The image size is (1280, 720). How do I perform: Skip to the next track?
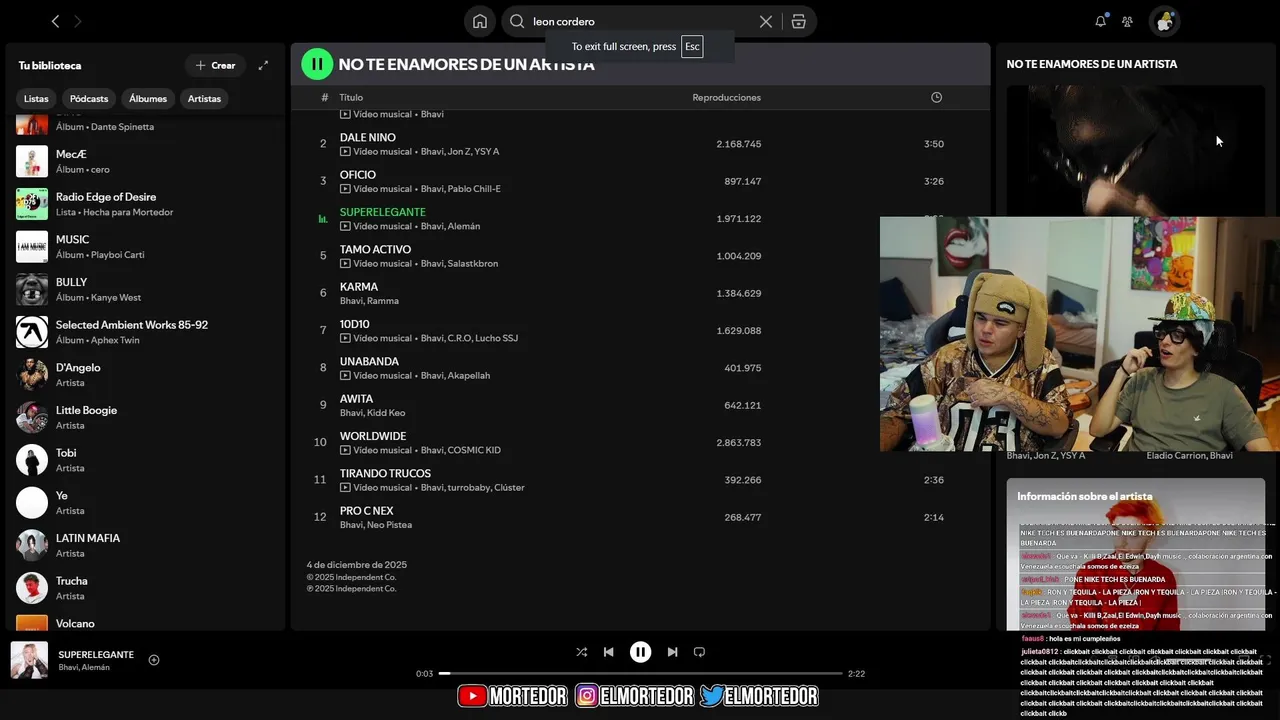click(672, 652)
